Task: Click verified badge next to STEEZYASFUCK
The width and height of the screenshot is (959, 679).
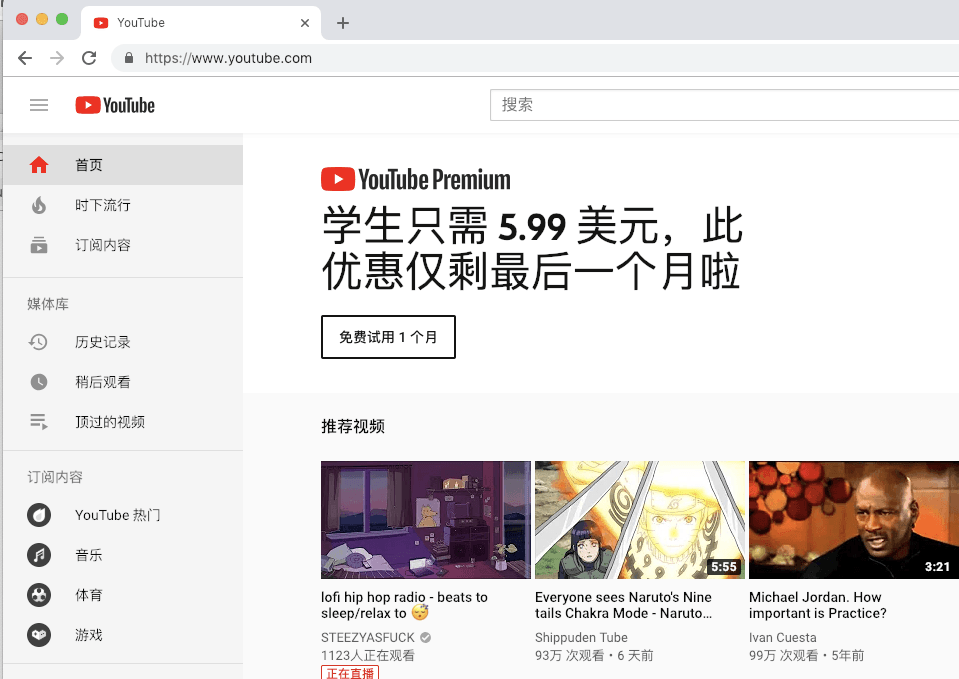Action: 426,637
